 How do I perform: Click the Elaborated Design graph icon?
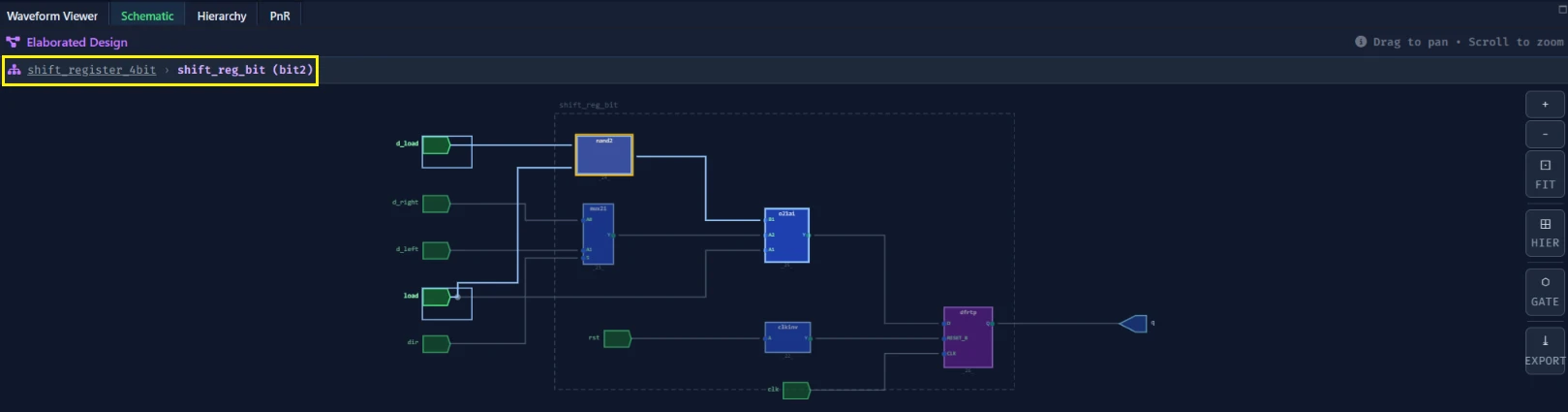13,42
